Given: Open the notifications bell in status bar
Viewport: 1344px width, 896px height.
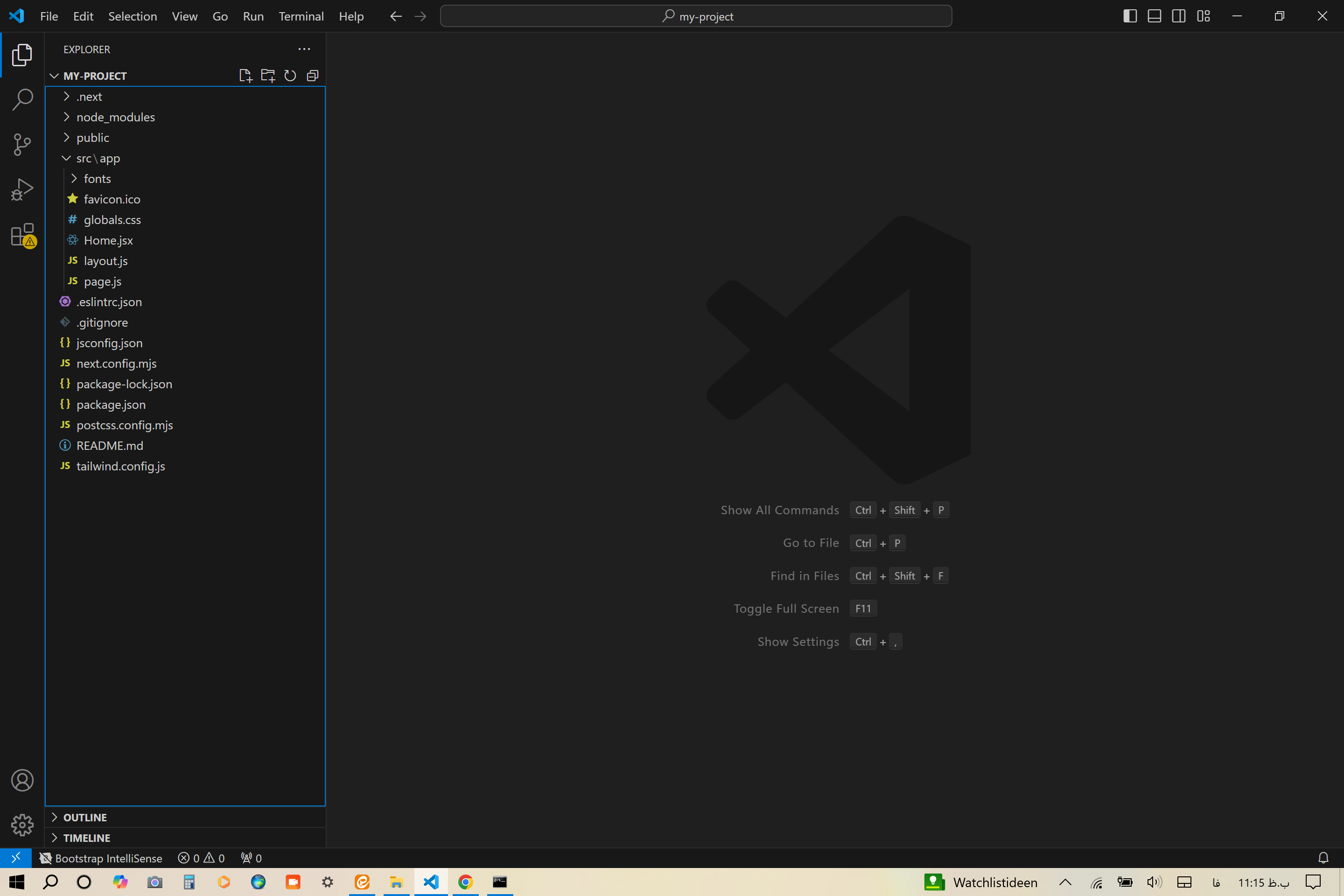Looking at the screenshot, I should 1323,858.
